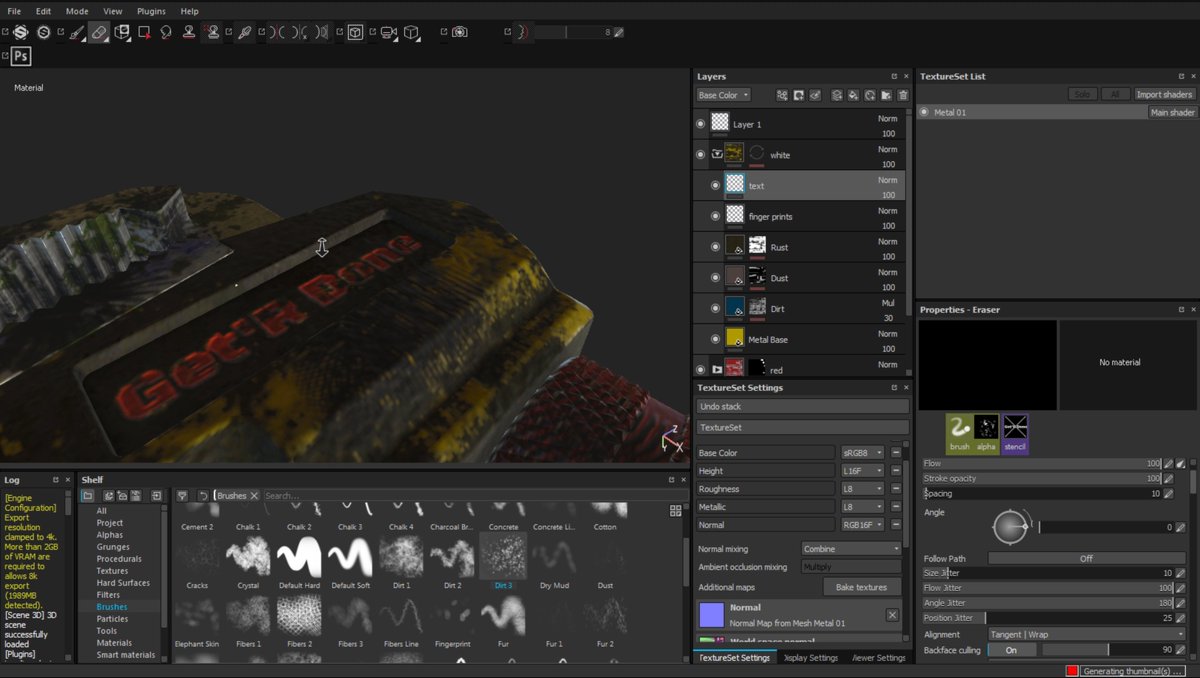Select the Paint brush tool
This screenshot has height=678, width=1200.
[x=76, y=32]
